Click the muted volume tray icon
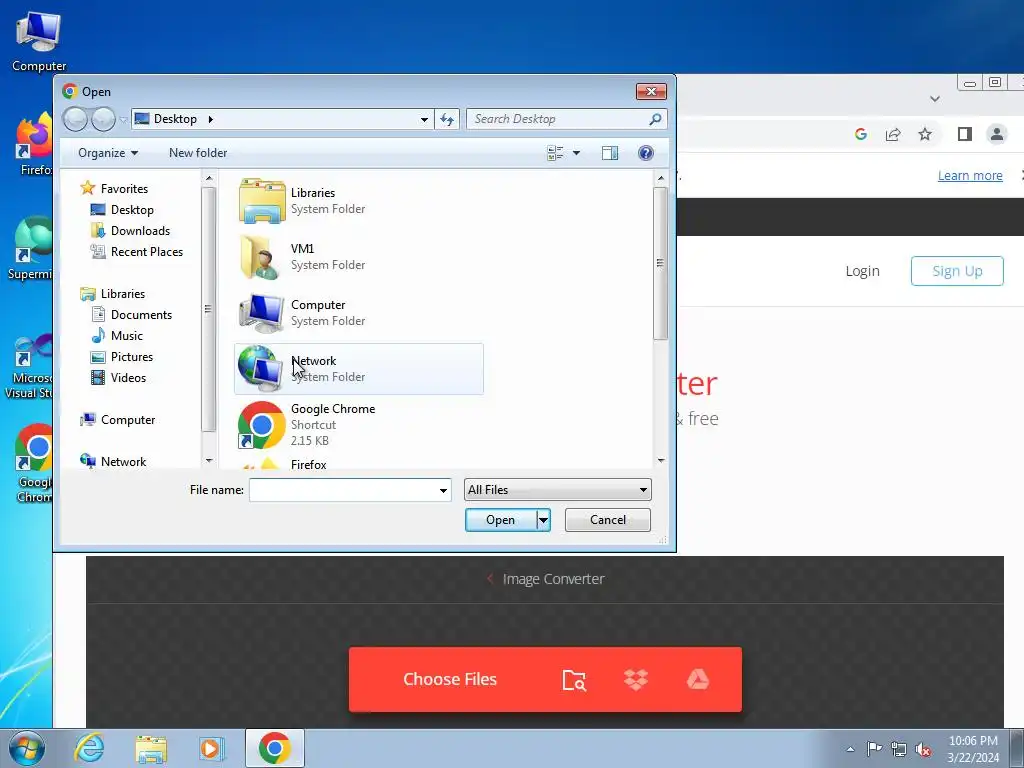The image size is (1024, 768). pyautogui.click(x=923, y=749)
